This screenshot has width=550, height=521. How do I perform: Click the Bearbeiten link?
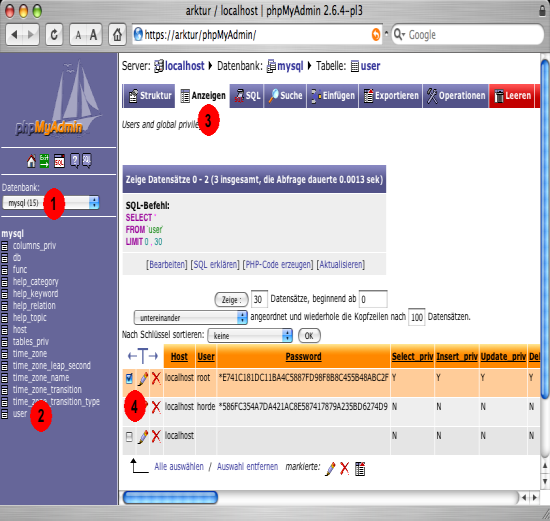point(167,264)
